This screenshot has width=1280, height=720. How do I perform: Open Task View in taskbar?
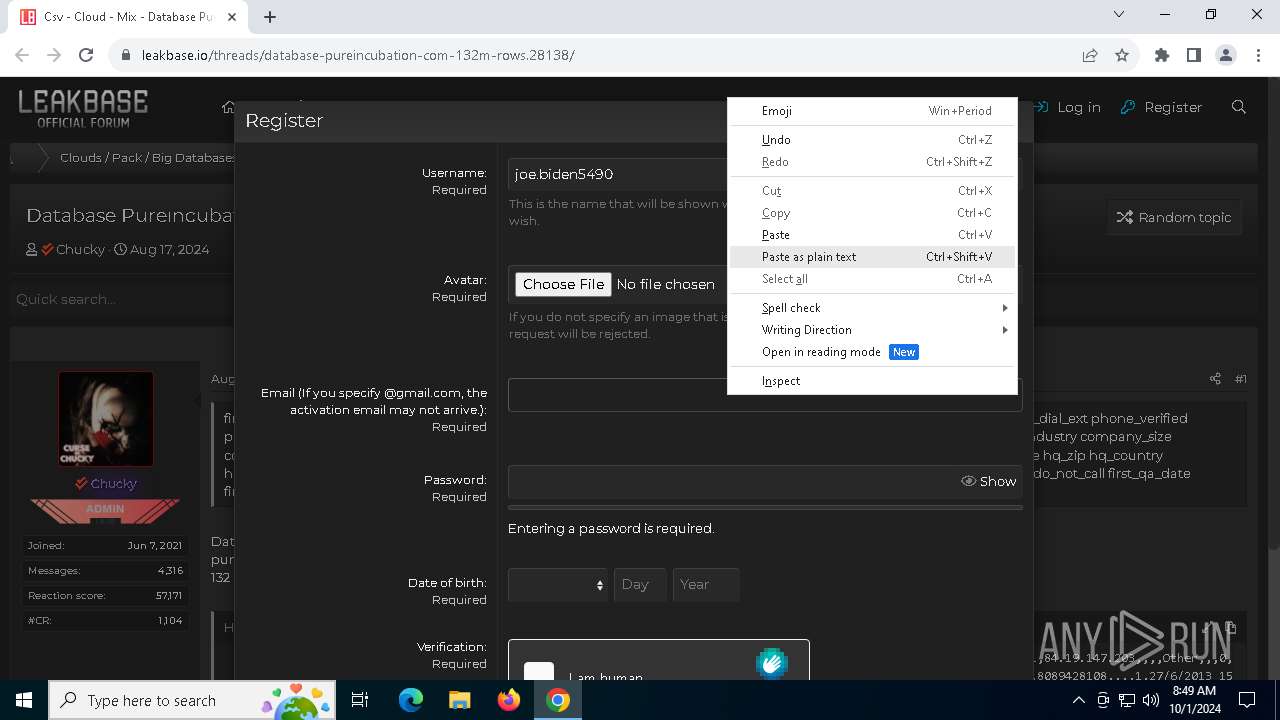click(360, 700)
